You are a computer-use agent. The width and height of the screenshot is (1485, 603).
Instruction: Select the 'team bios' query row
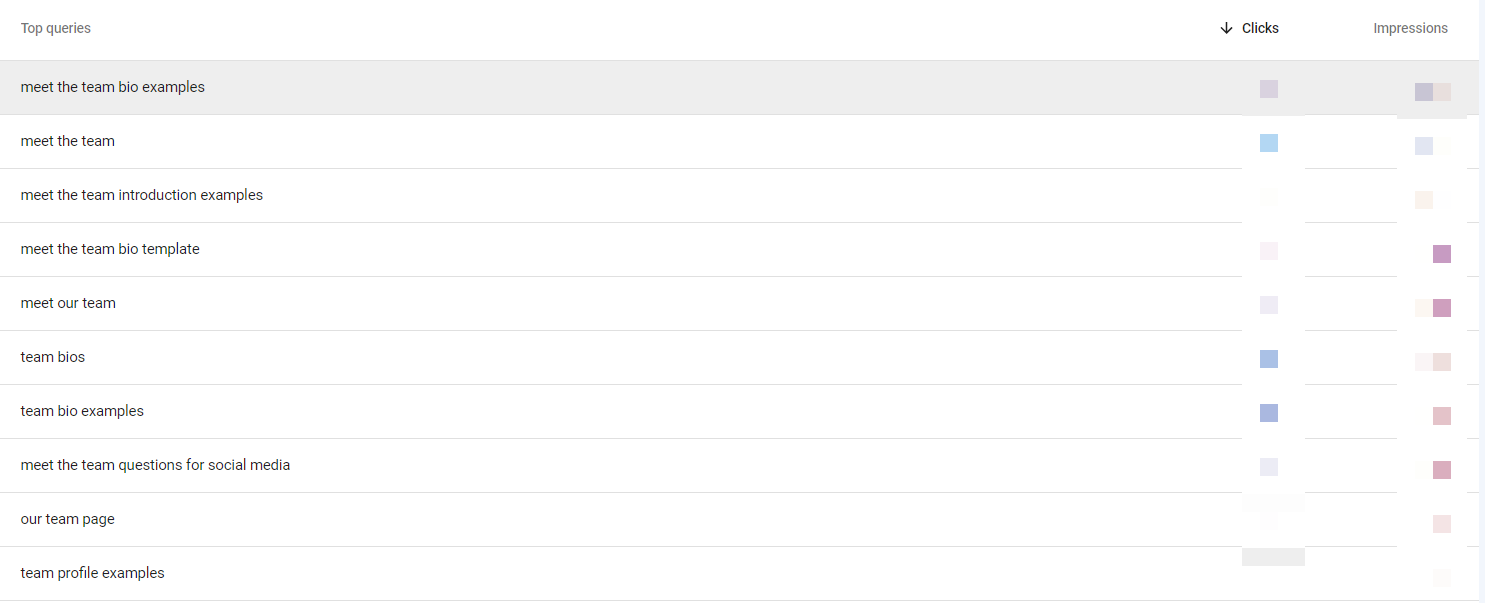pos(53,357)
